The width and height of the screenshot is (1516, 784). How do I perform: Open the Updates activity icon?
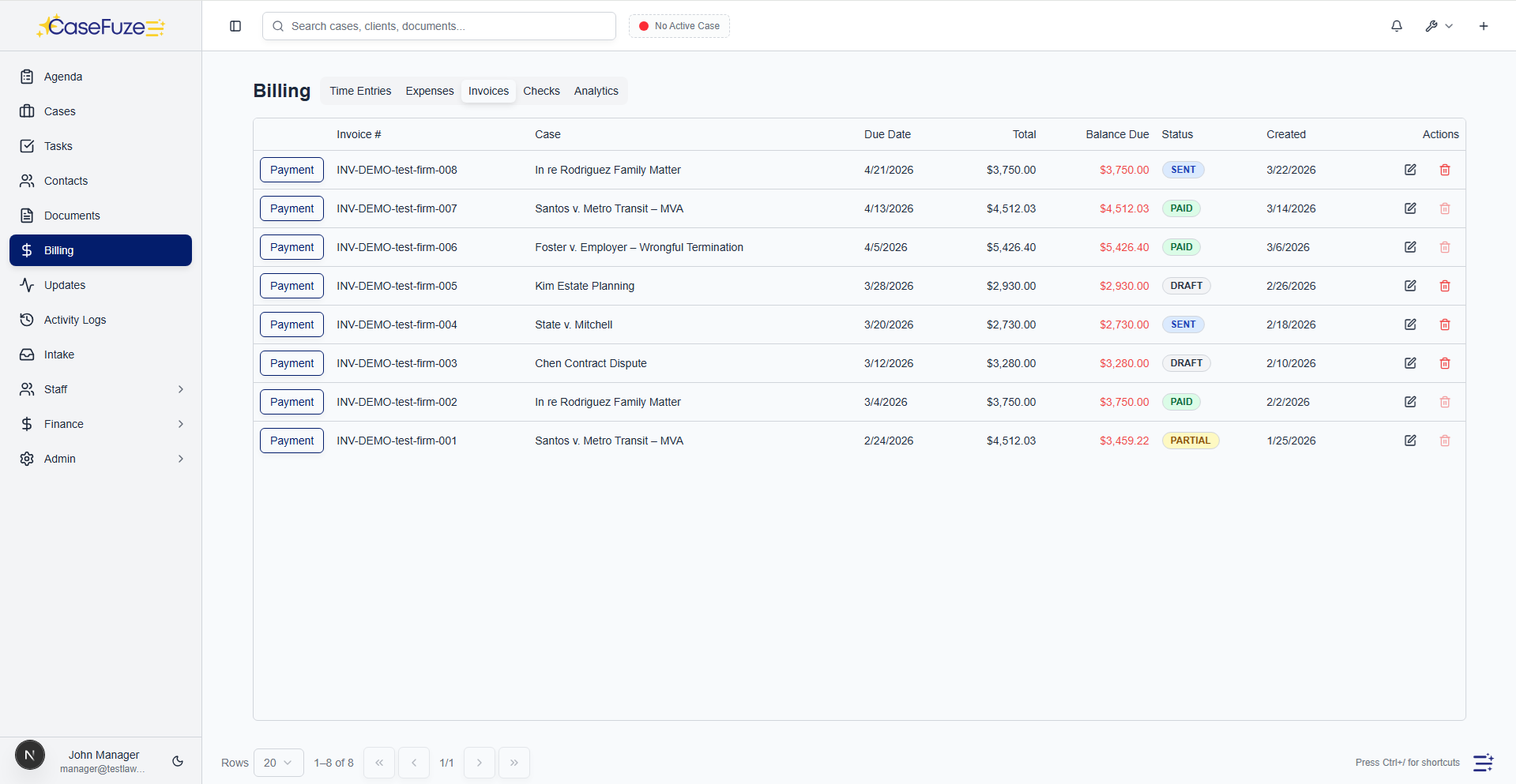coord(28,285)
